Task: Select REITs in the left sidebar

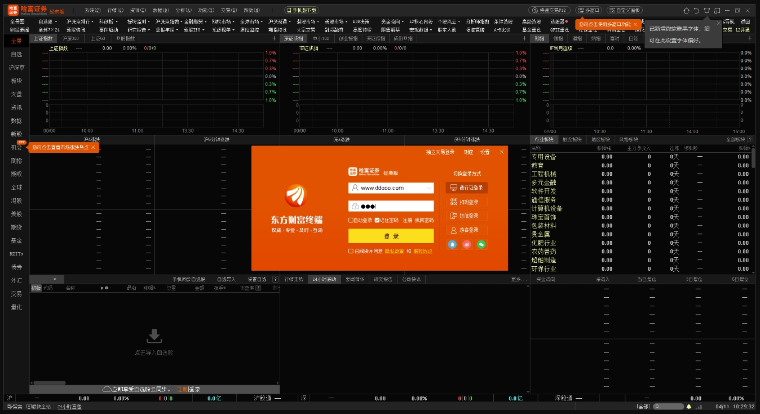Action: coord(16,254)
